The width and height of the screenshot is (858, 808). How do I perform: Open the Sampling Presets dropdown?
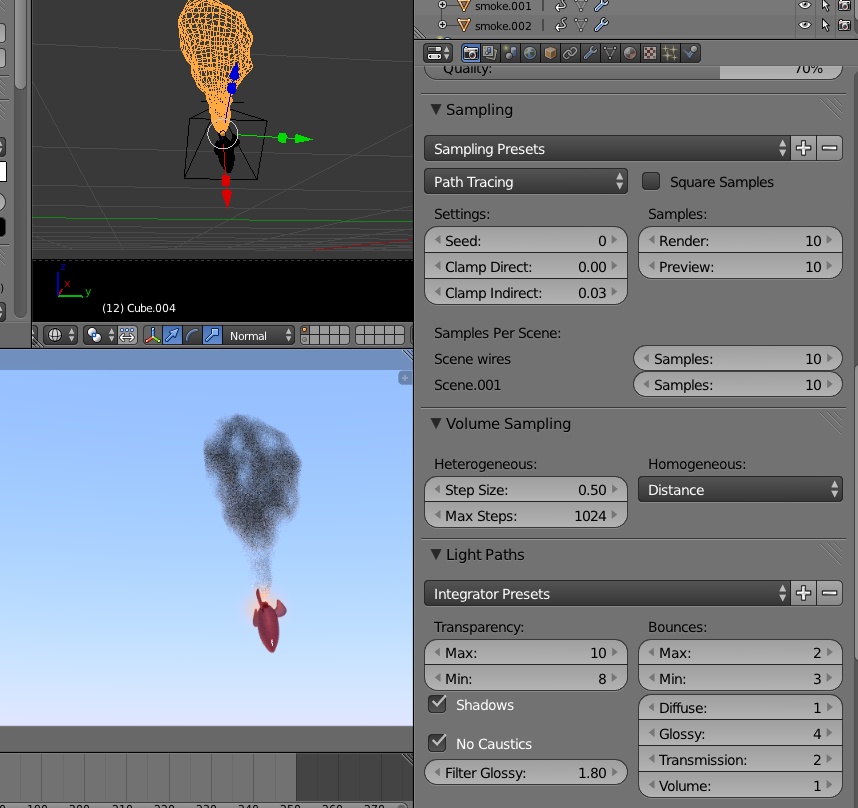607,148
